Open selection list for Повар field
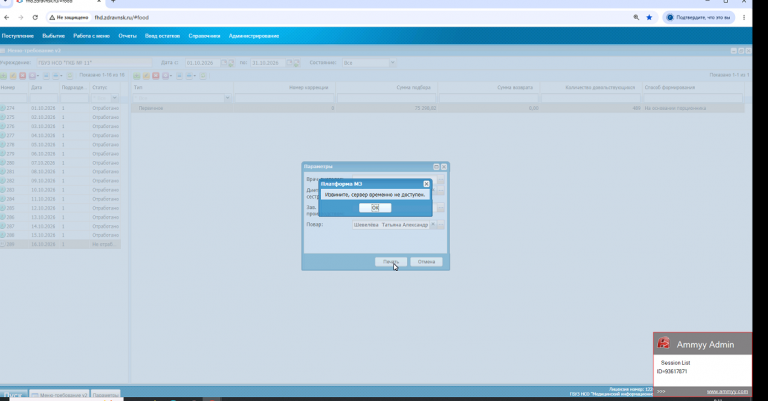 (441, 225)
